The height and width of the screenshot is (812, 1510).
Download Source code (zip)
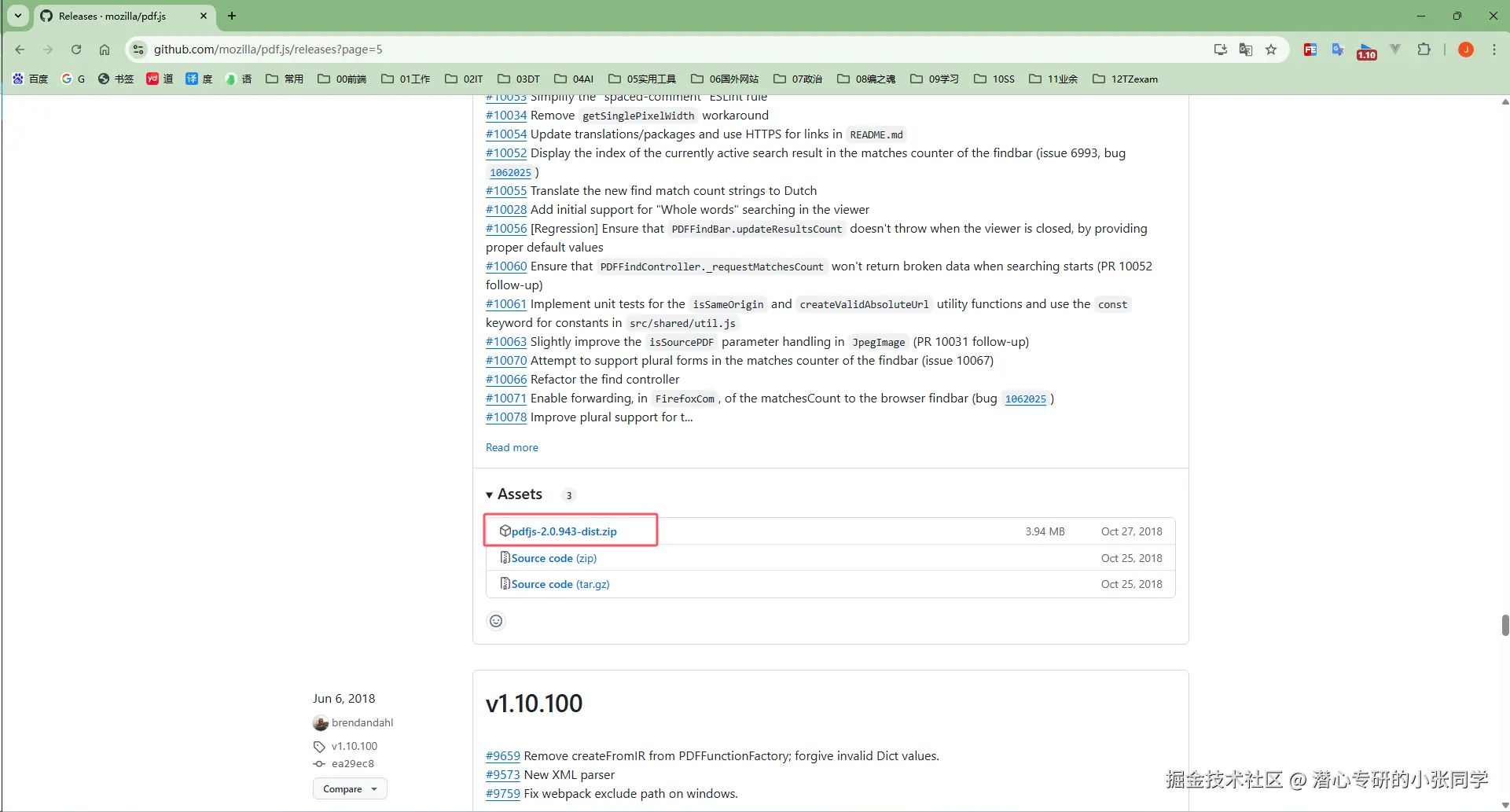pyautogui.click(x=554, y=558)
